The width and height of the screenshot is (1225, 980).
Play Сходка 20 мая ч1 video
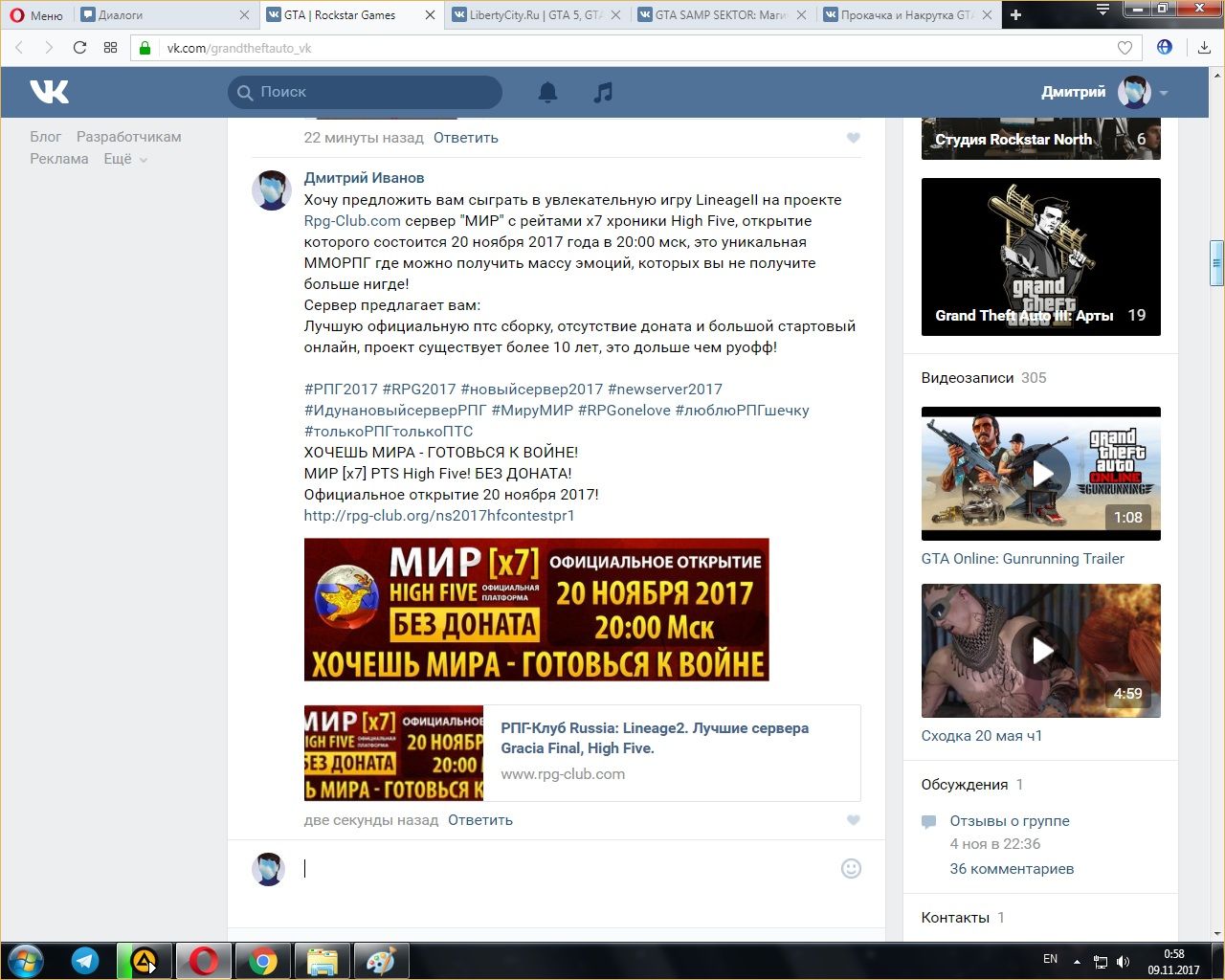tap(1041, 651)
